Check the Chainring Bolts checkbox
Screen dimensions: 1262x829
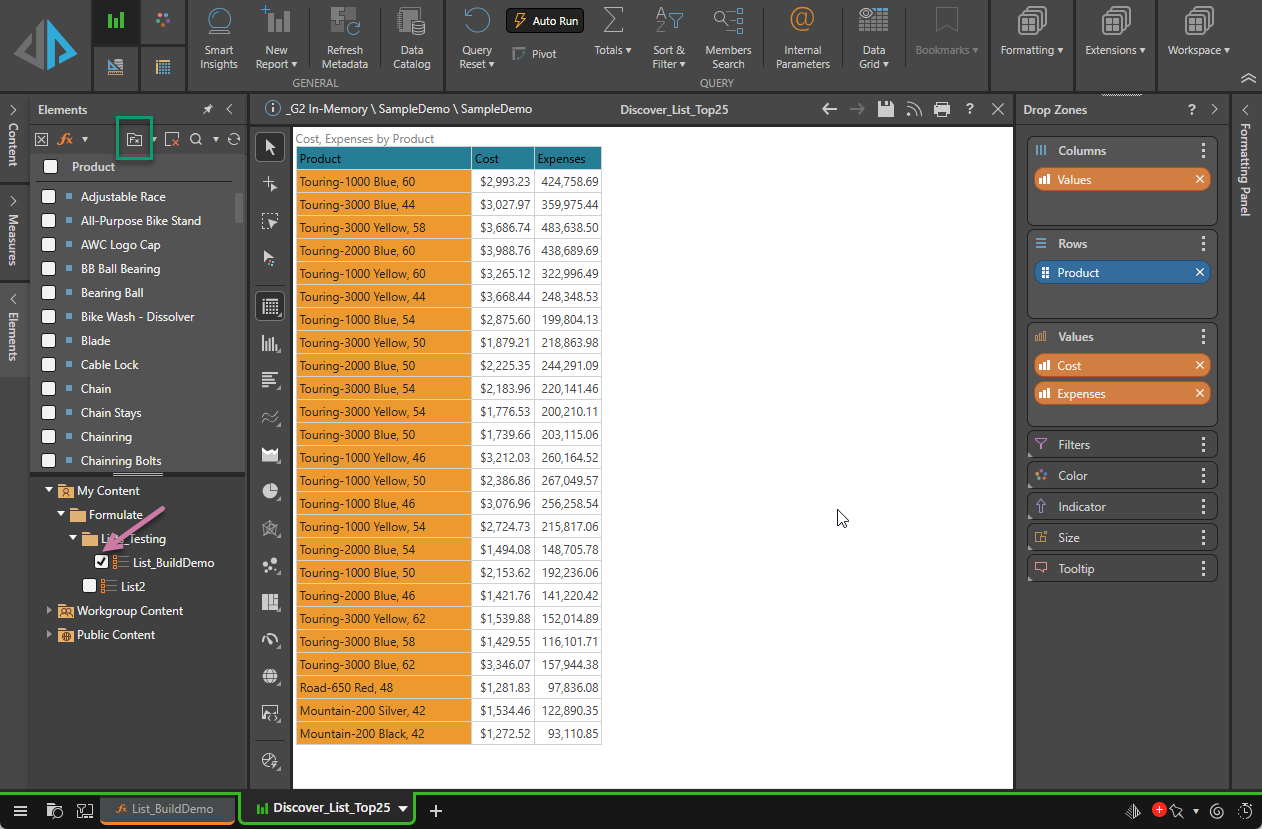(x=48, y=461)
